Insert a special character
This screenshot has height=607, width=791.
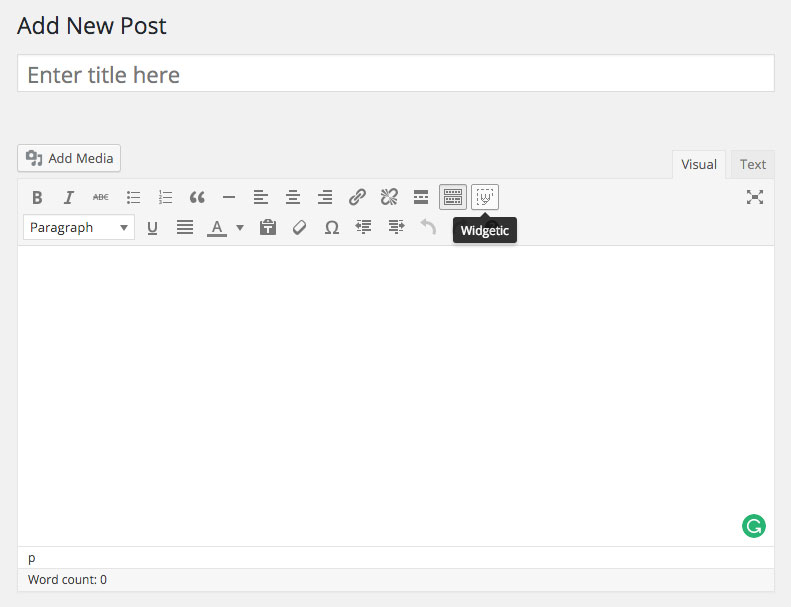[331, 228]
